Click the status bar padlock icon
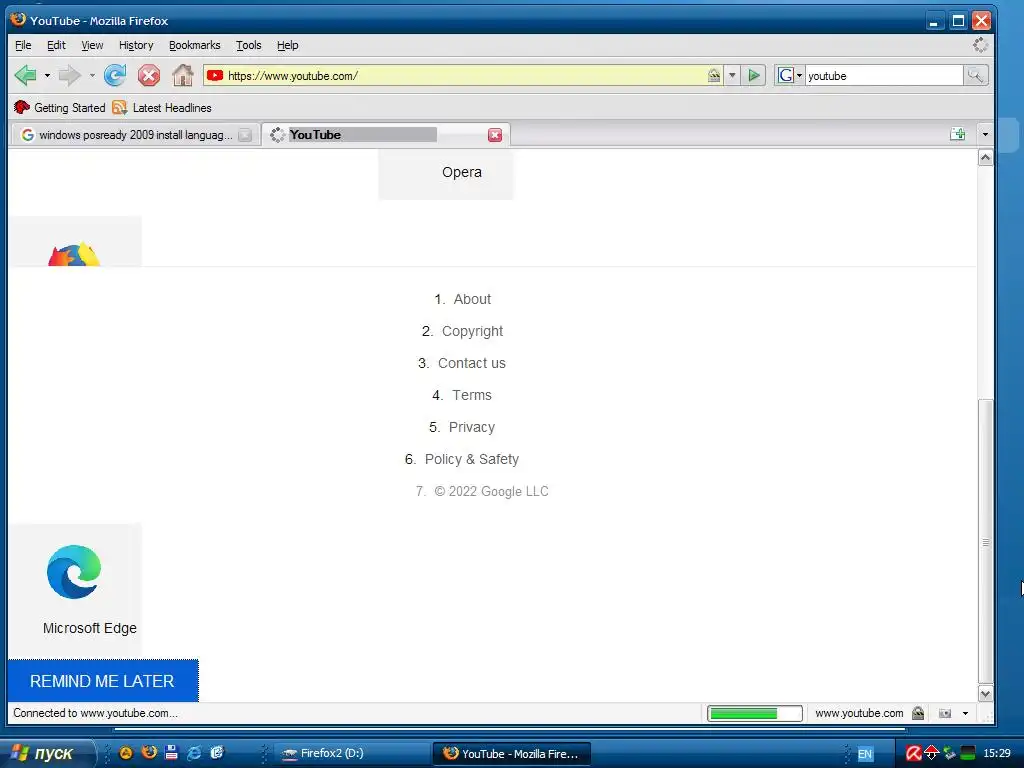Screen dimensions: 1024x768 (x=918, y=713)
